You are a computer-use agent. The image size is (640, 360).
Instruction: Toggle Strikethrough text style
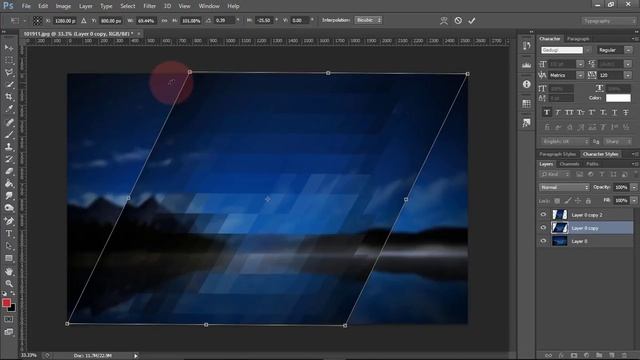tap(626, 112)
